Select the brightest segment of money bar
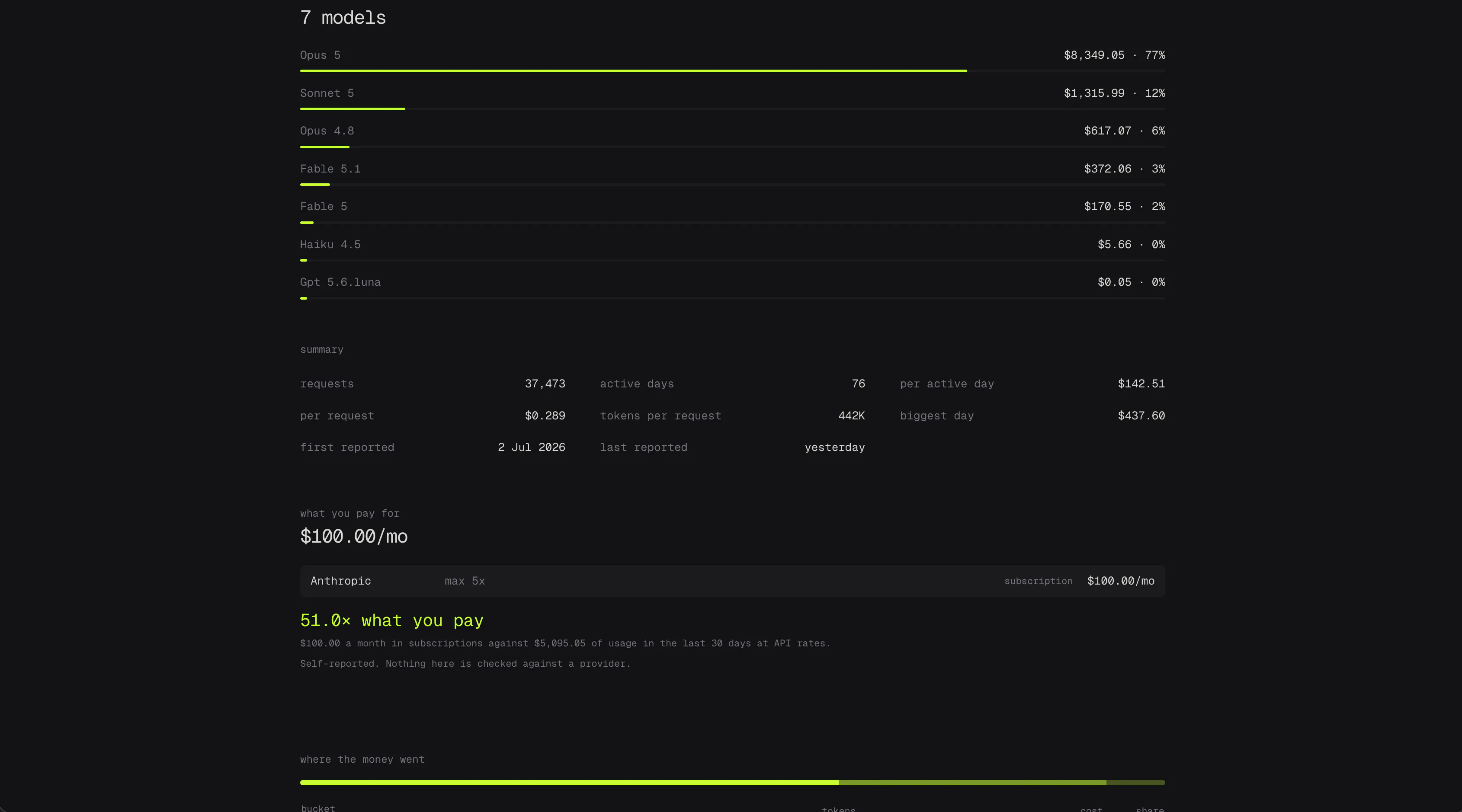This screenshot has height=812, width=1462. point(569,783)
